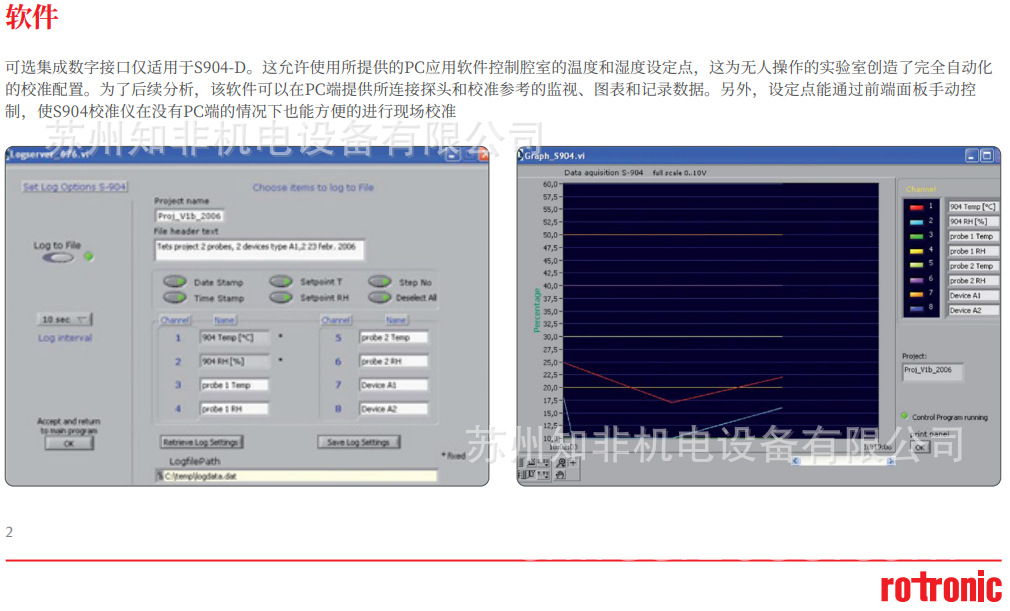Click Save Log Settings button
Viewport: 1010px width, 611px height.
[x=358, y=442]
